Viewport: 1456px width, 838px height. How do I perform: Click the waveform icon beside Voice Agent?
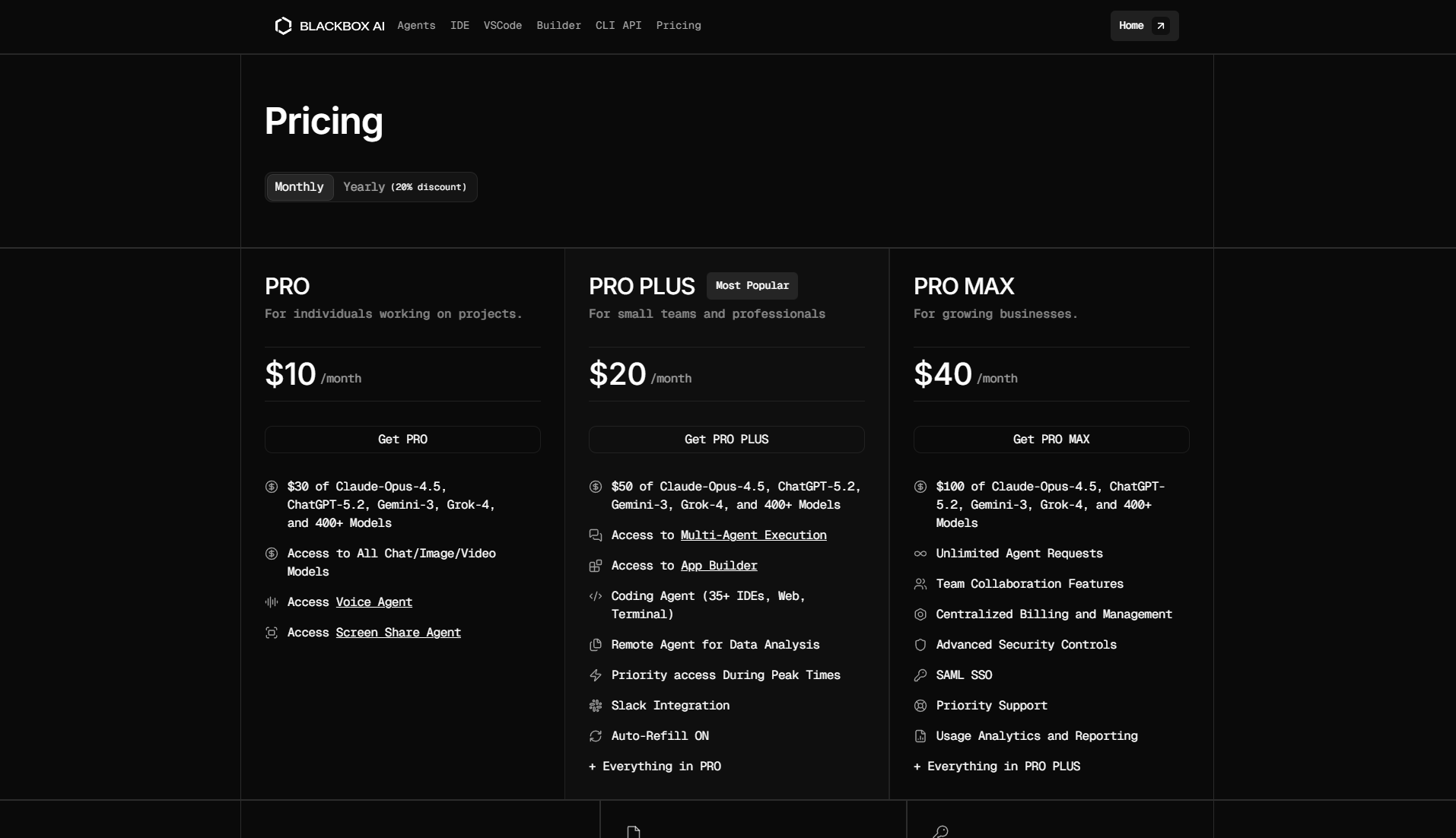pyautogui.click(x=272, y=602)
